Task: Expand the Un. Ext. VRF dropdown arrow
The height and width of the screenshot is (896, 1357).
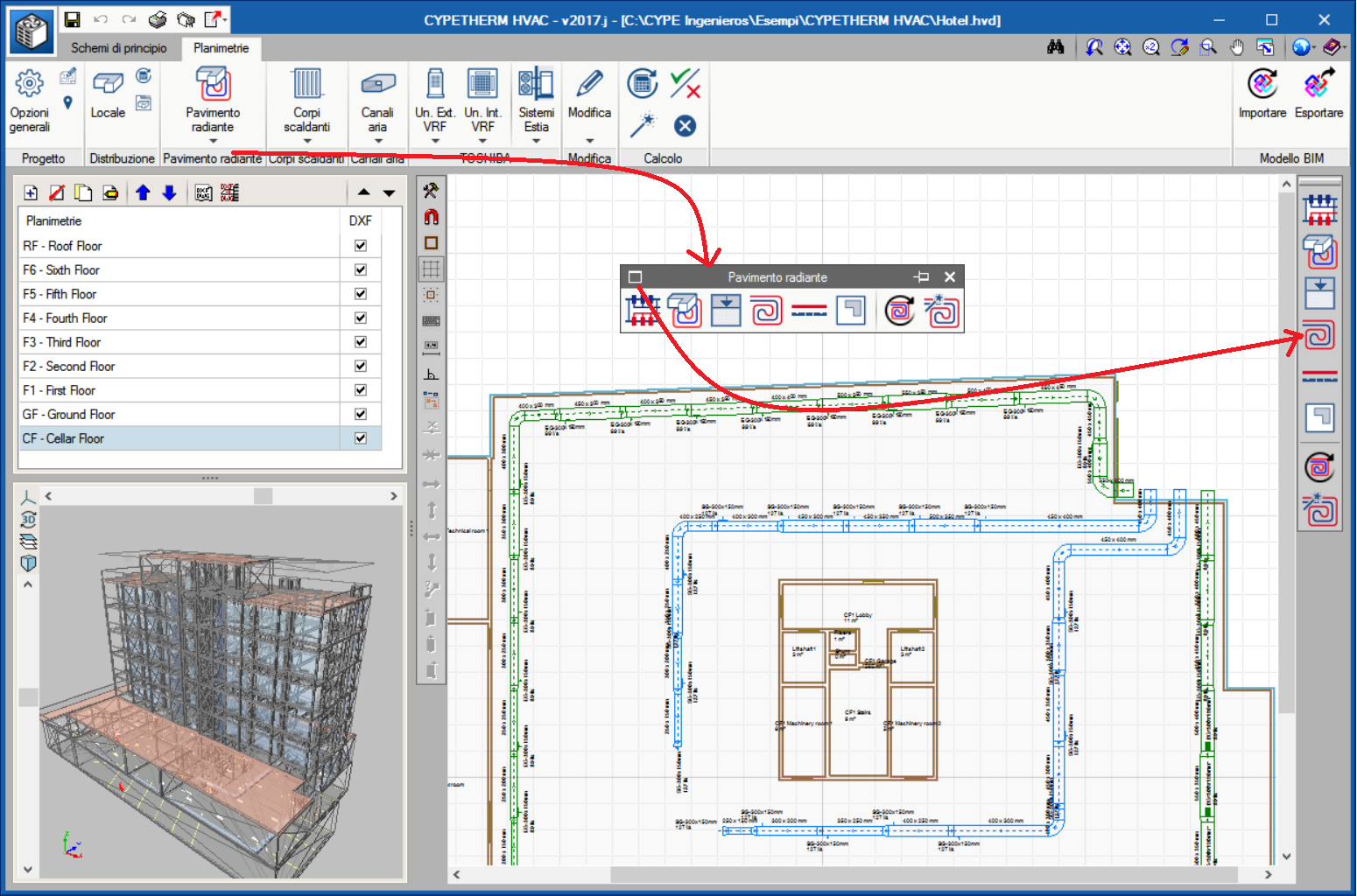Action: coord(435,141)
